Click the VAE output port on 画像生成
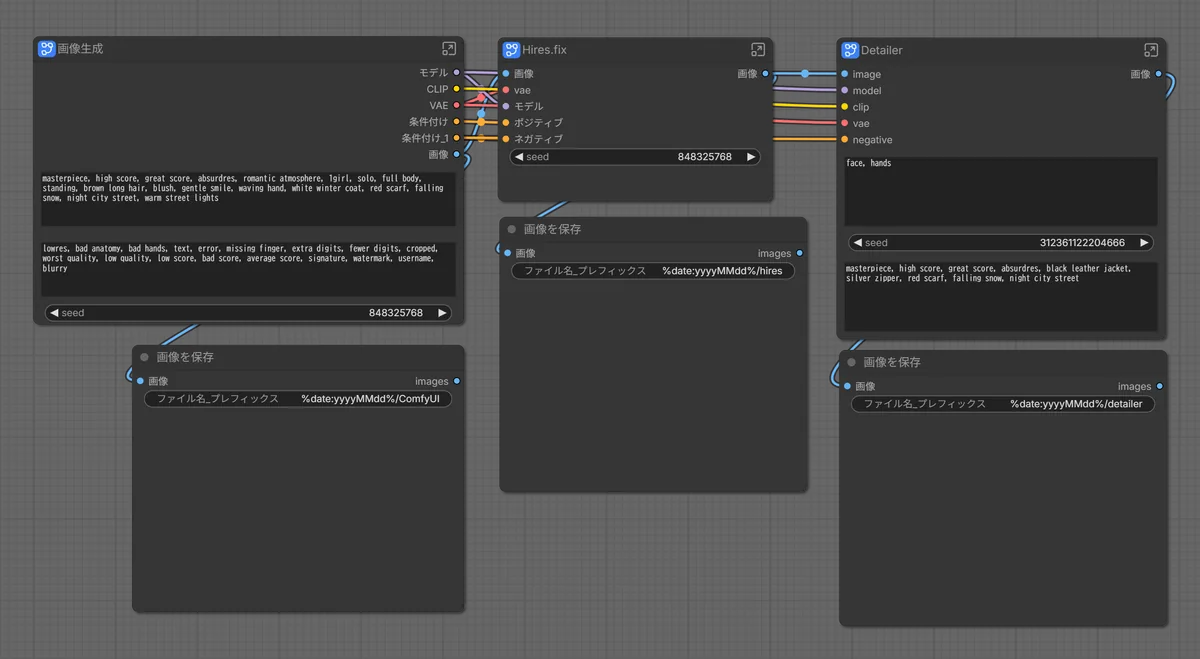 pos(457,105)
